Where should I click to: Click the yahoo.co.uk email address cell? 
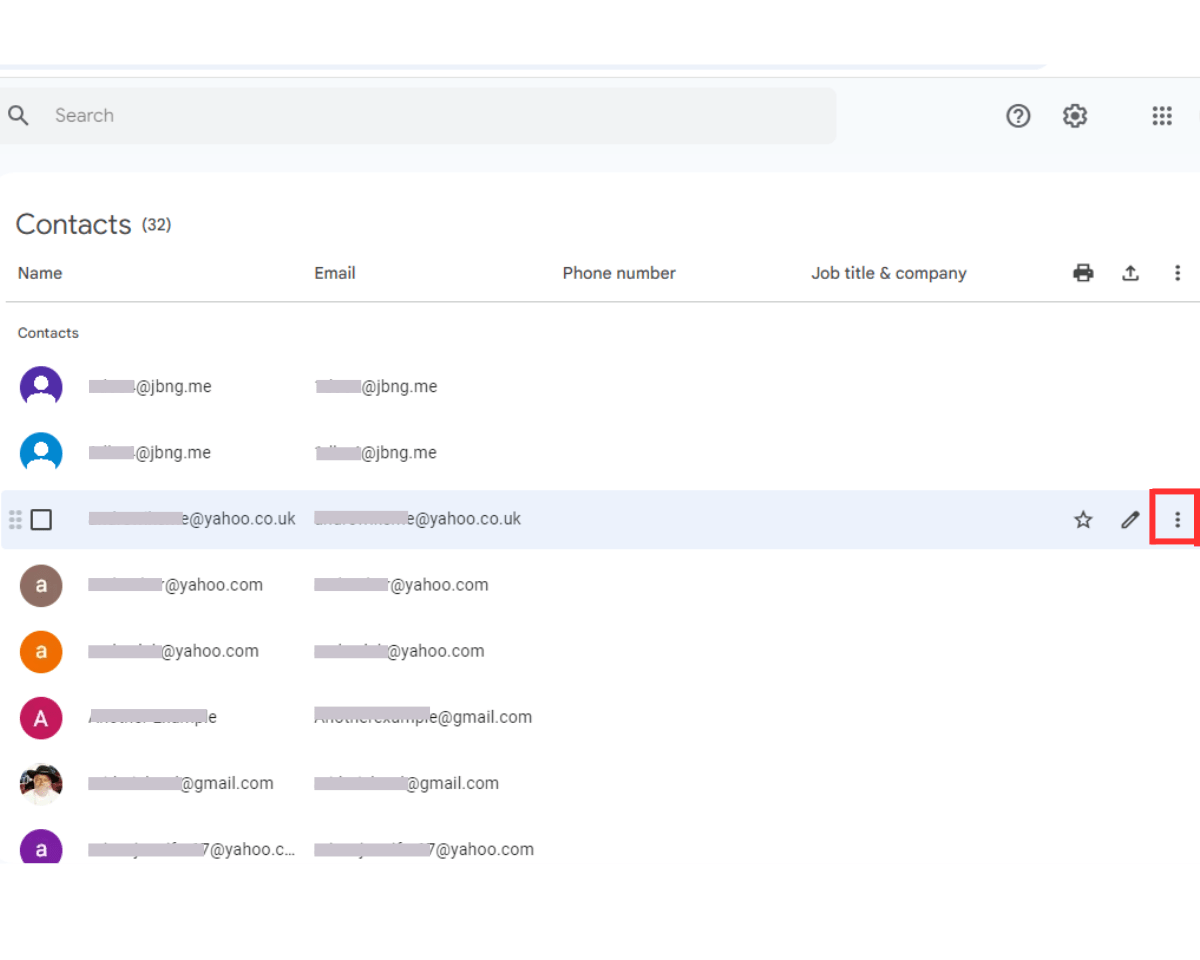(x=418, y=519)
